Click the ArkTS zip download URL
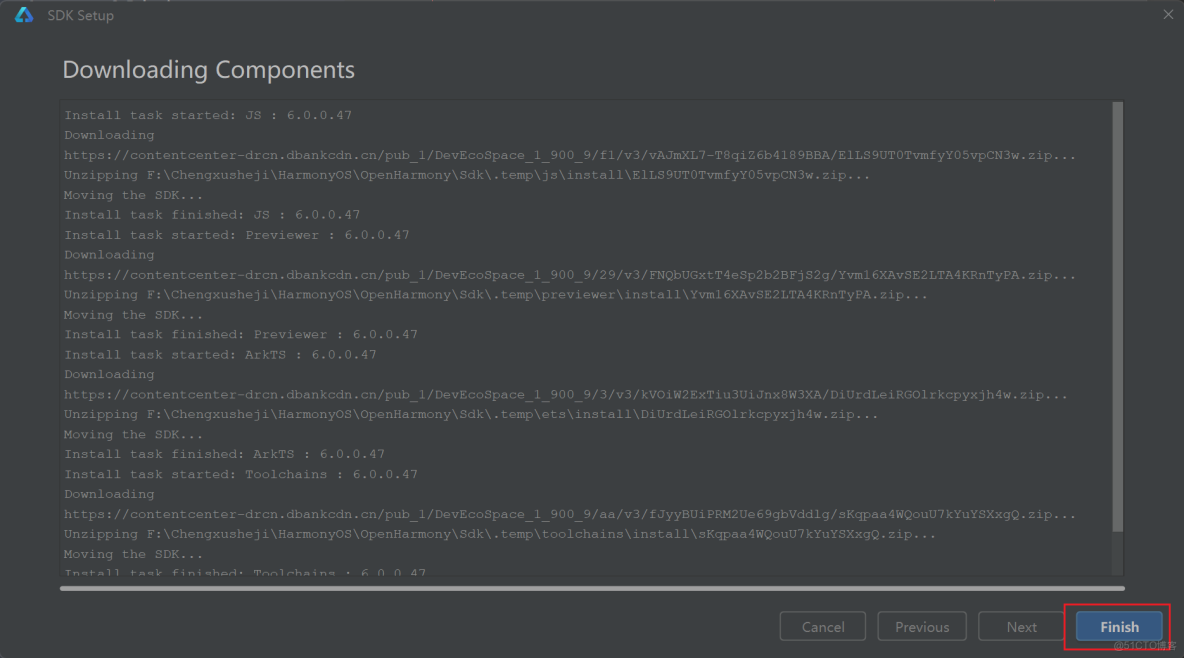This screenshot has height=658, width=1184. pyautogui.click(x=570, y=395)
